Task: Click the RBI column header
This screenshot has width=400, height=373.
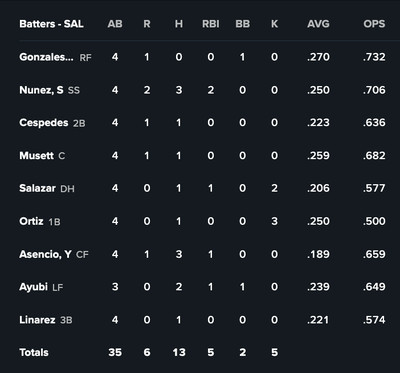Action: click(211, 24)
